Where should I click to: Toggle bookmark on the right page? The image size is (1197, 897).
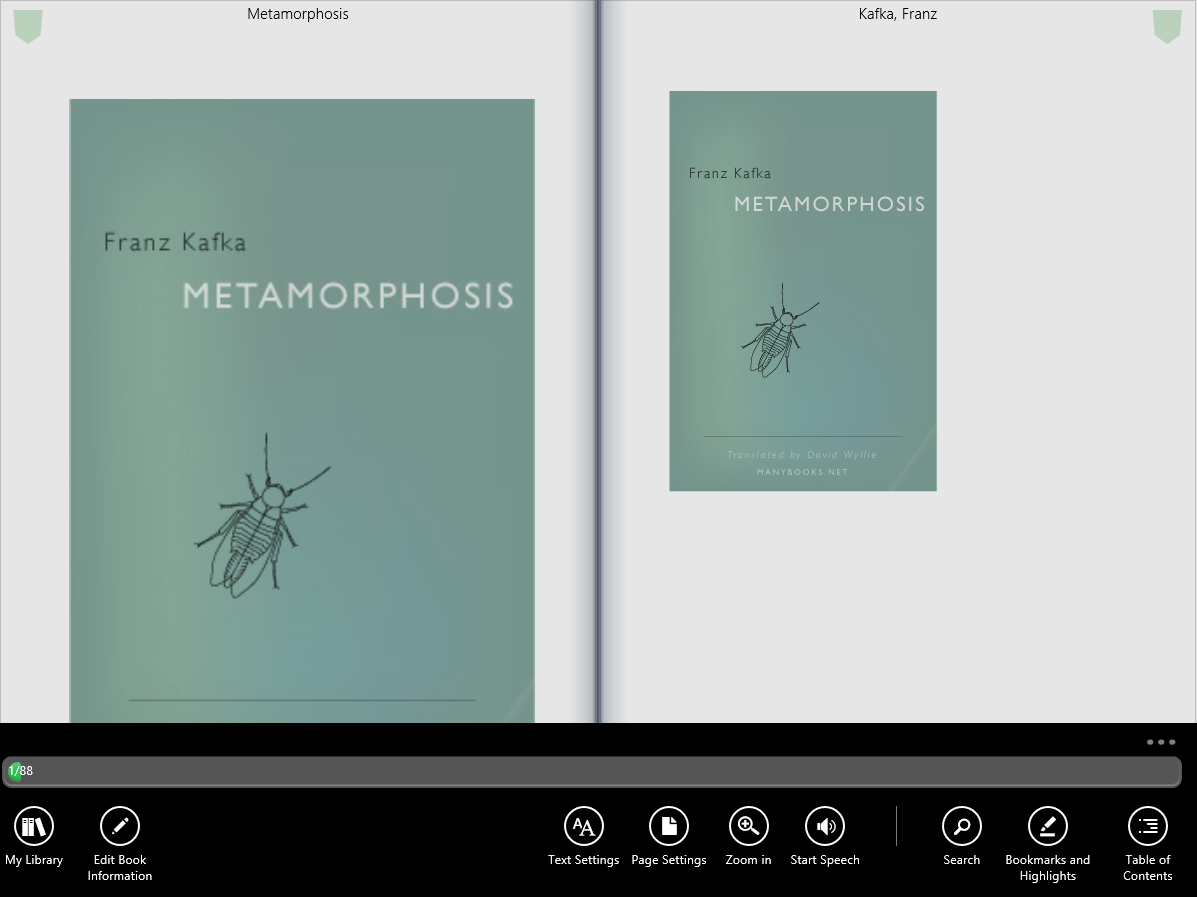pos(1167,26)
